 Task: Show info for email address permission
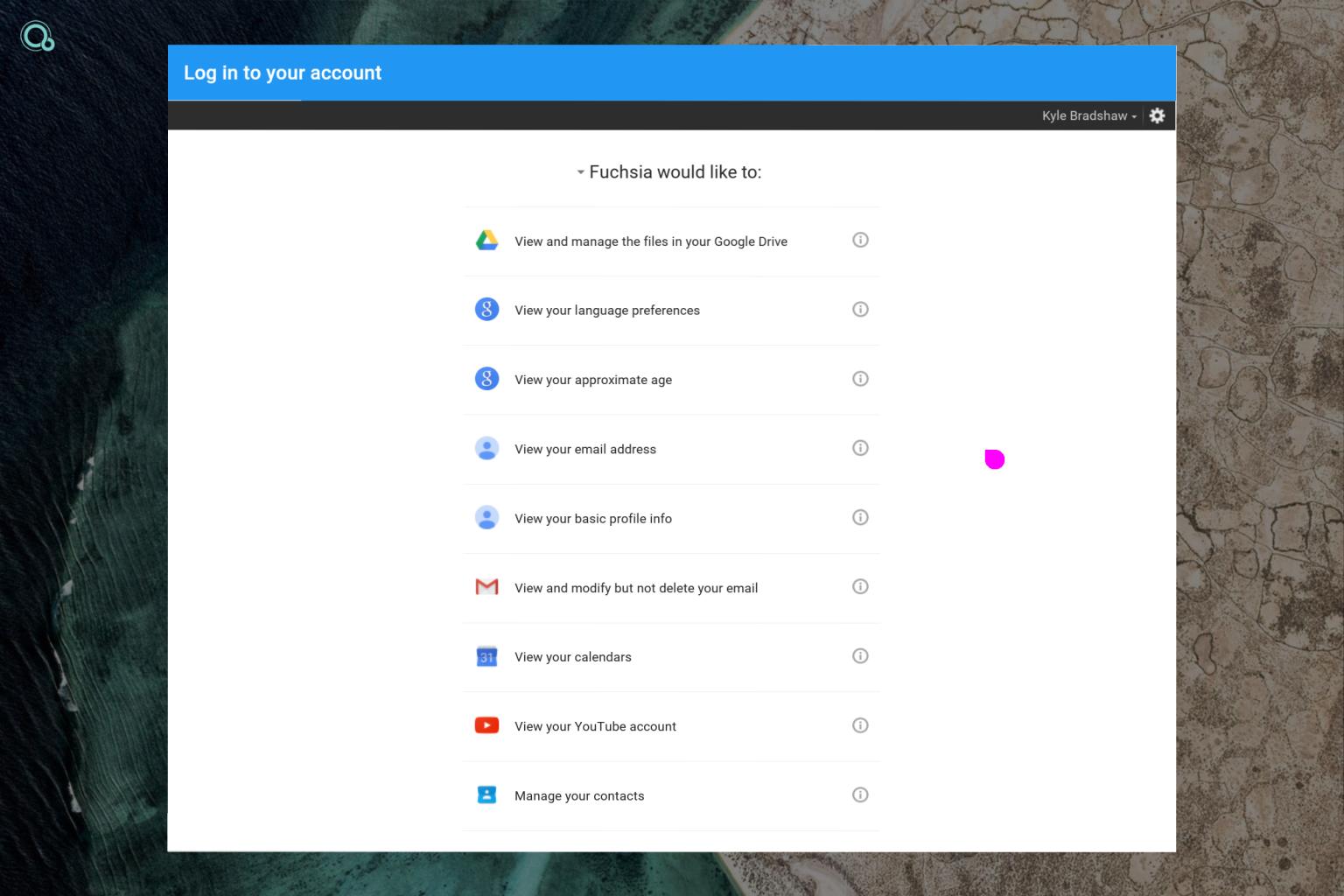tap(860, 448)
